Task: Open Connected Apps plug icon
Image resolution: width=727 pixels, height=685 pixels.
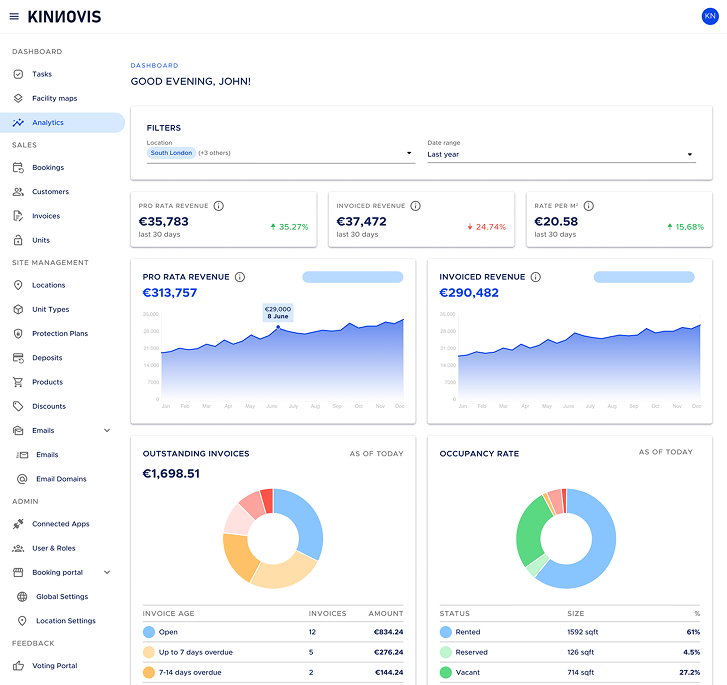Action: coord(18,524)
